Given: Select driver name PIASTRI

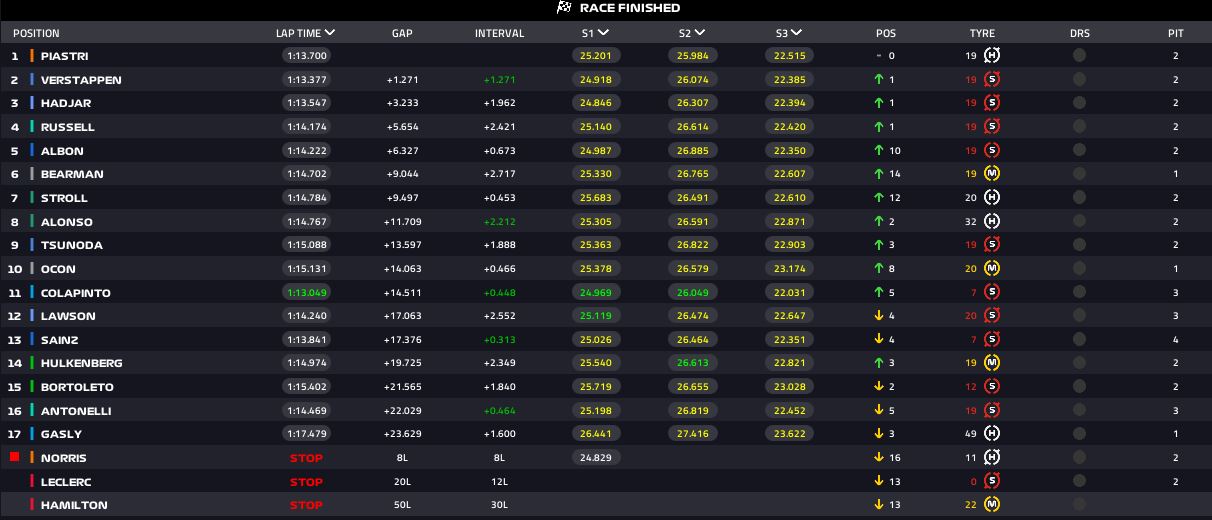Looking at the screenshot, I should pos(64,56).
